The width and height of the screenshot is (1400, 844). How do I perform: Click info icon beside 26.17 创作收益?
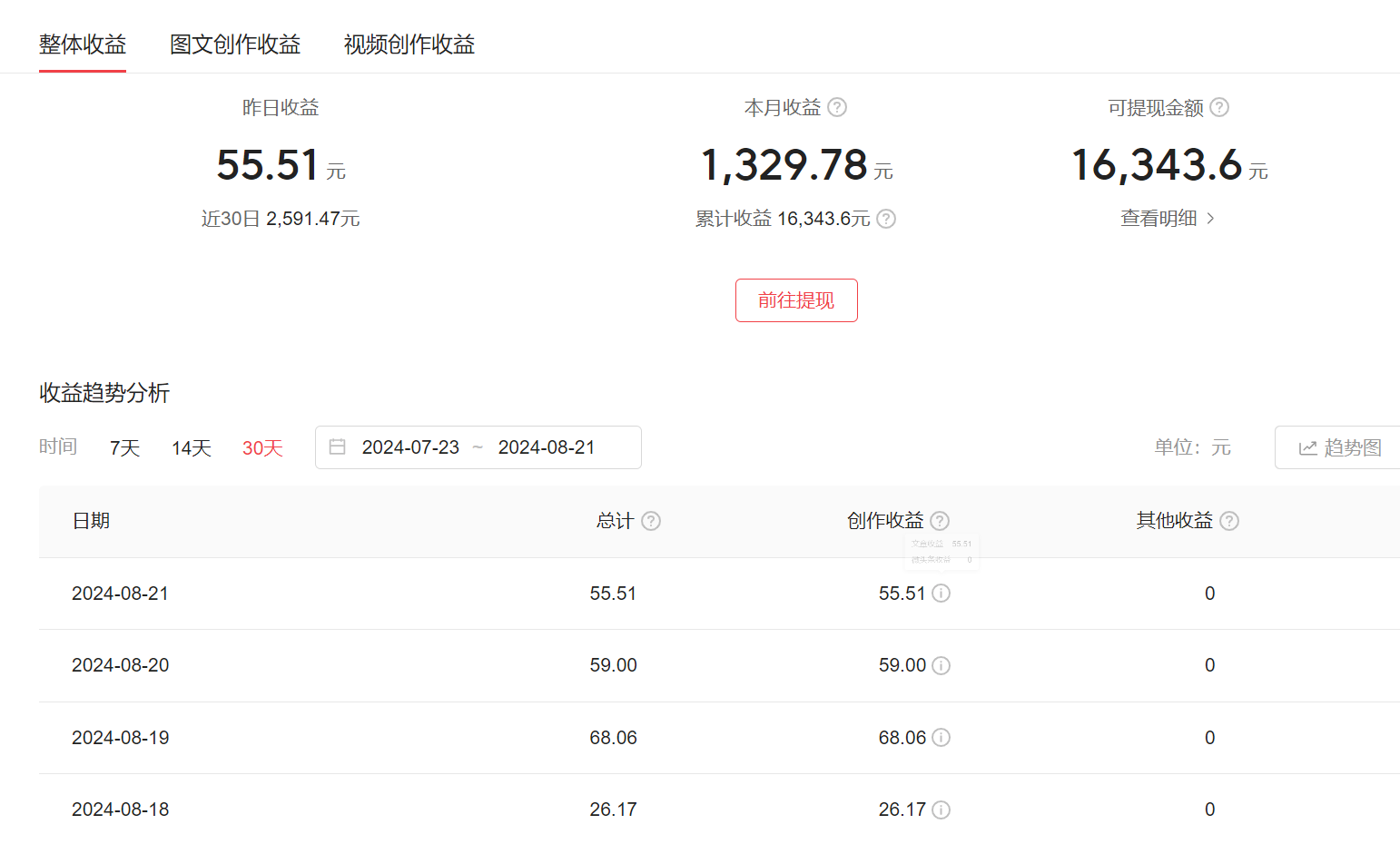(x=942, y=810)
